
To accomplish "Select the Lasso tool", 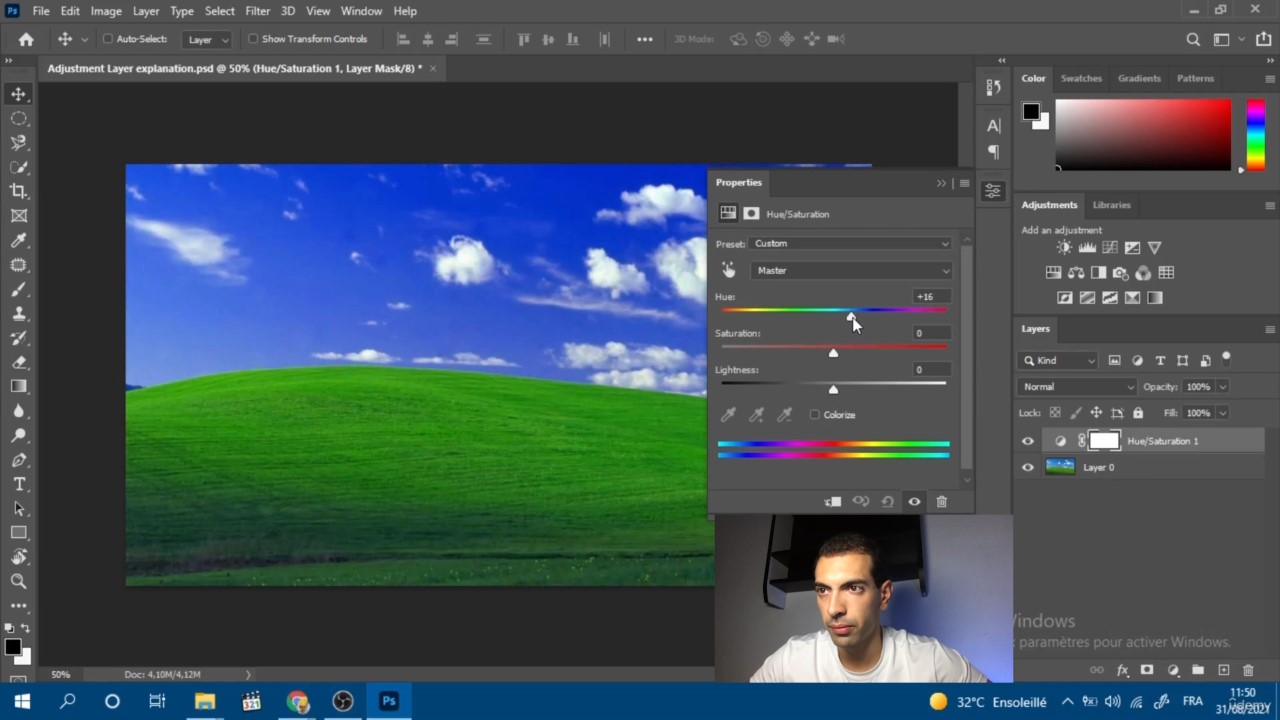I will [19, 143].
